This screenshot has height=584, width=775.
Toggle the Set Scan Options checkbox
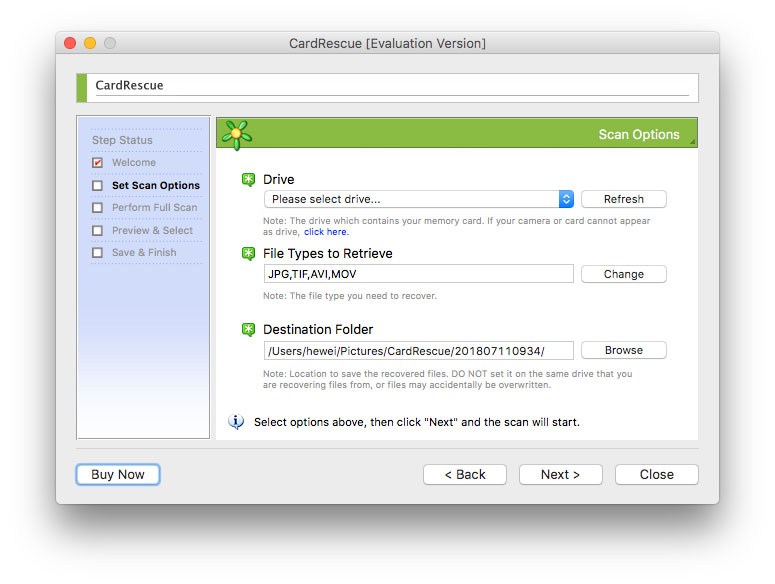click(x=97, y=185)
